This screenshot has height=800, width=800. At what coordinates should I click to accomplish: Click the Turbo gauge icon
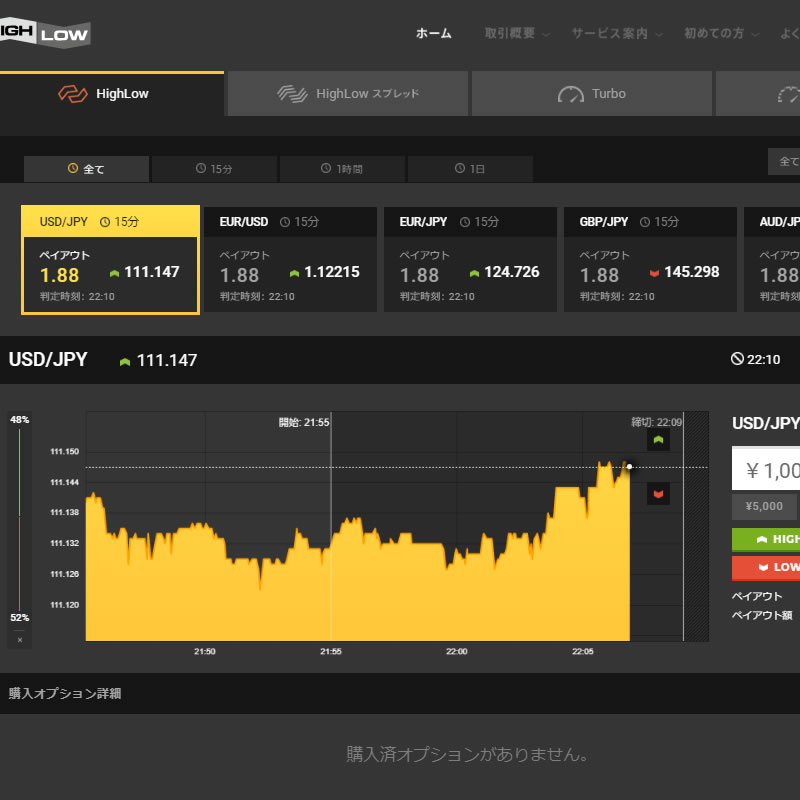pos(570,94)
